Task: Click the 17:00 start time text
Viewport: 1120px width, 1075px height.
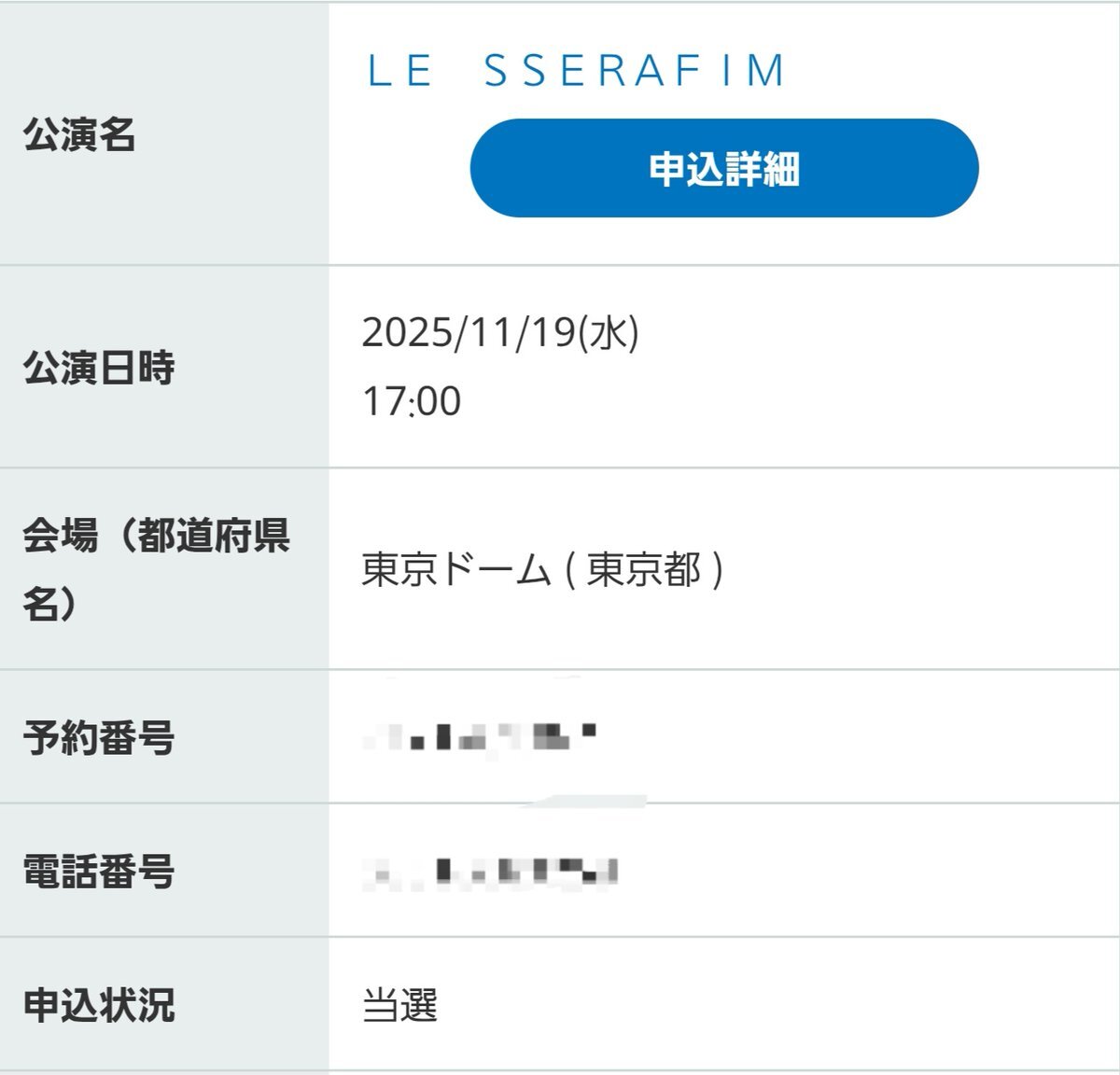Action: point(412,401)
